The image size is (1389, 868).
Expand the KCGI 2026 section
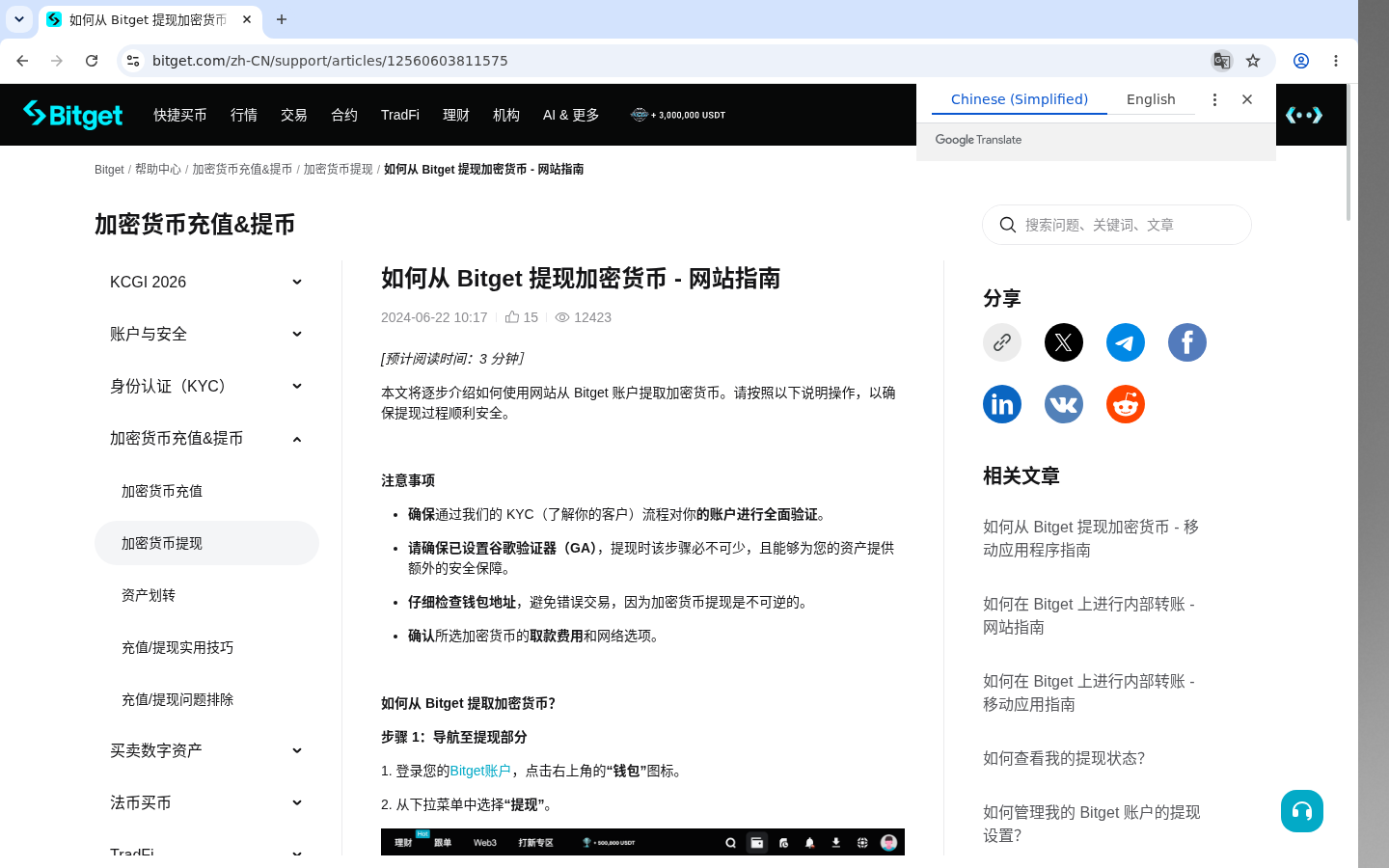[206, 282]
